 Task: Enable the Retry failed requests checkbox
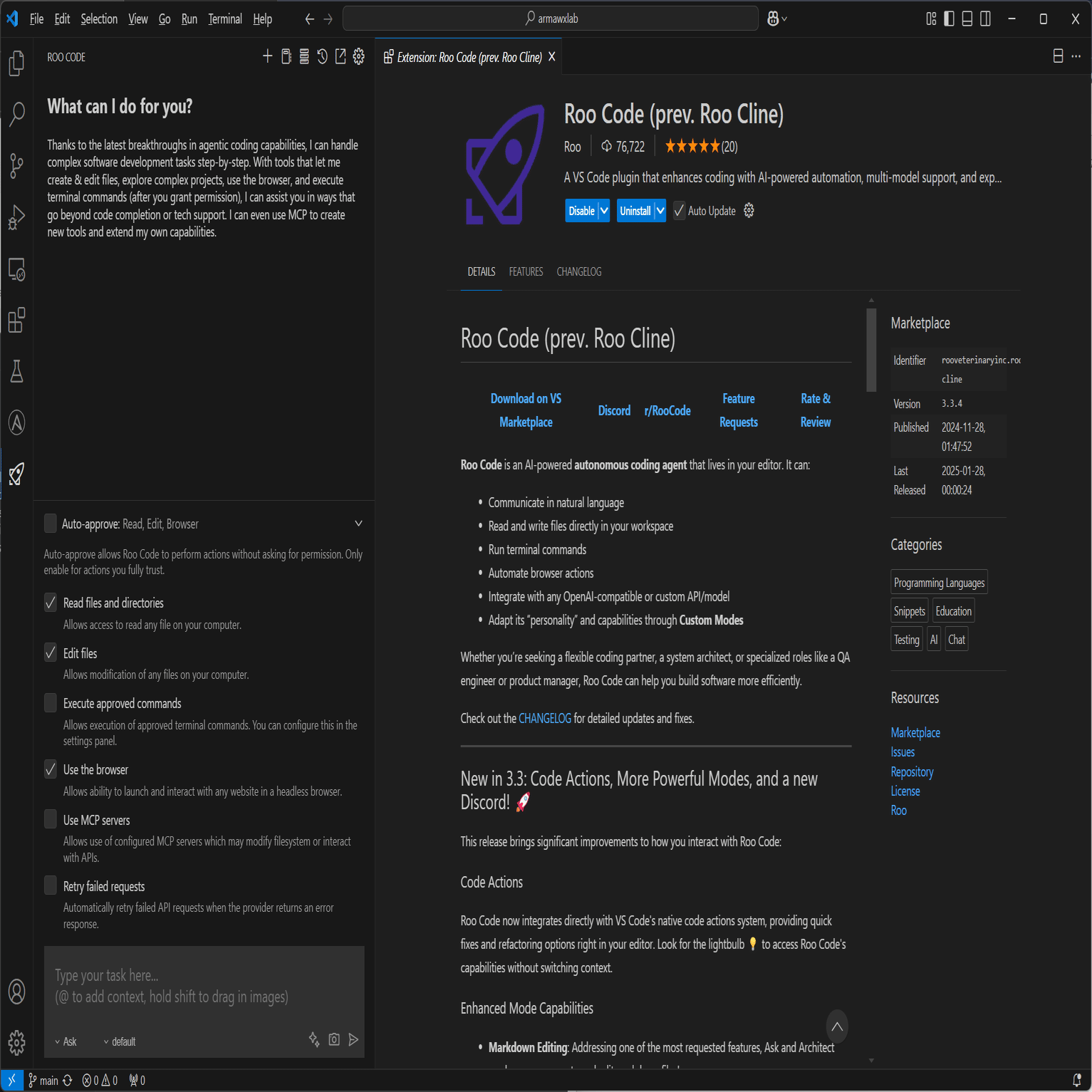tap(51, 886)
